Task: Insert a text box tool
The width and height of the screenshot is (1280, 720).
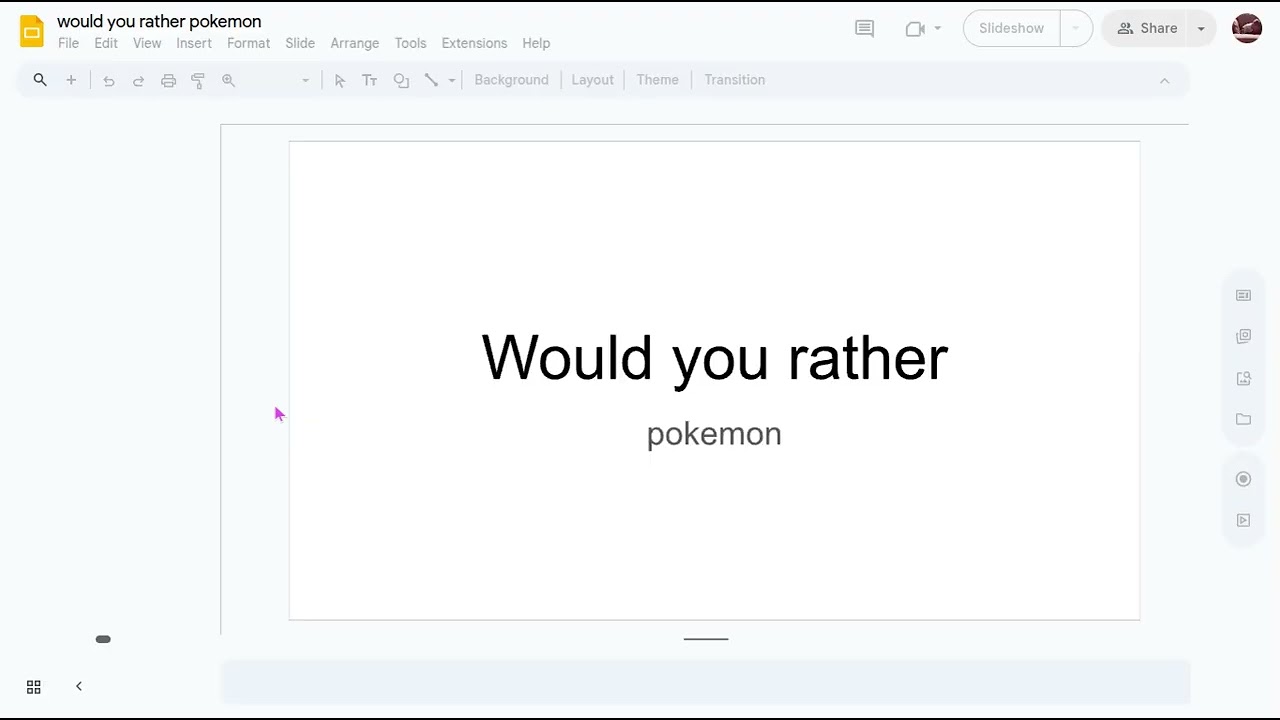Action: point(370,80)
